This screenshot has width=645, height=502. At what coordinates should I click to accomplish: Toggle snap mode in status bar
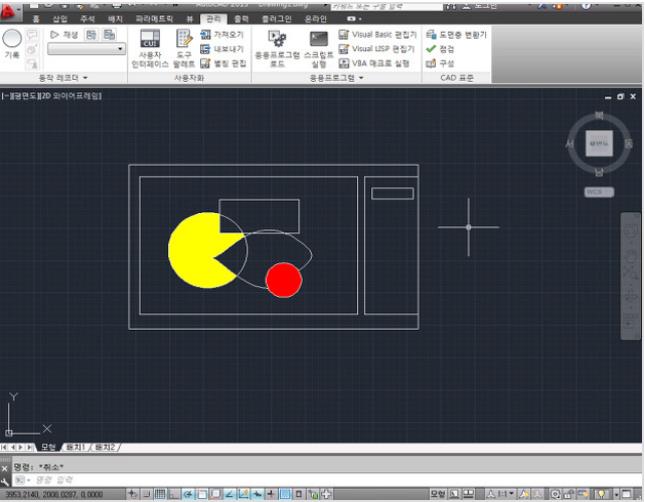pyautogui.click(x=146, y=494)
